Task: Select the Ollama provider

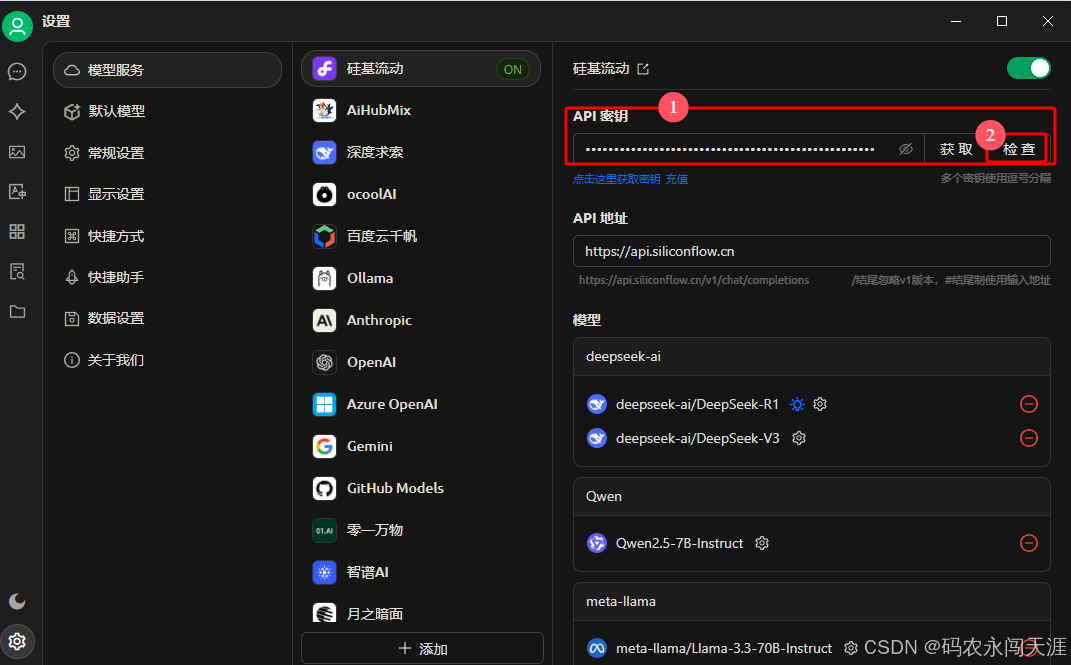Action: 421,279
